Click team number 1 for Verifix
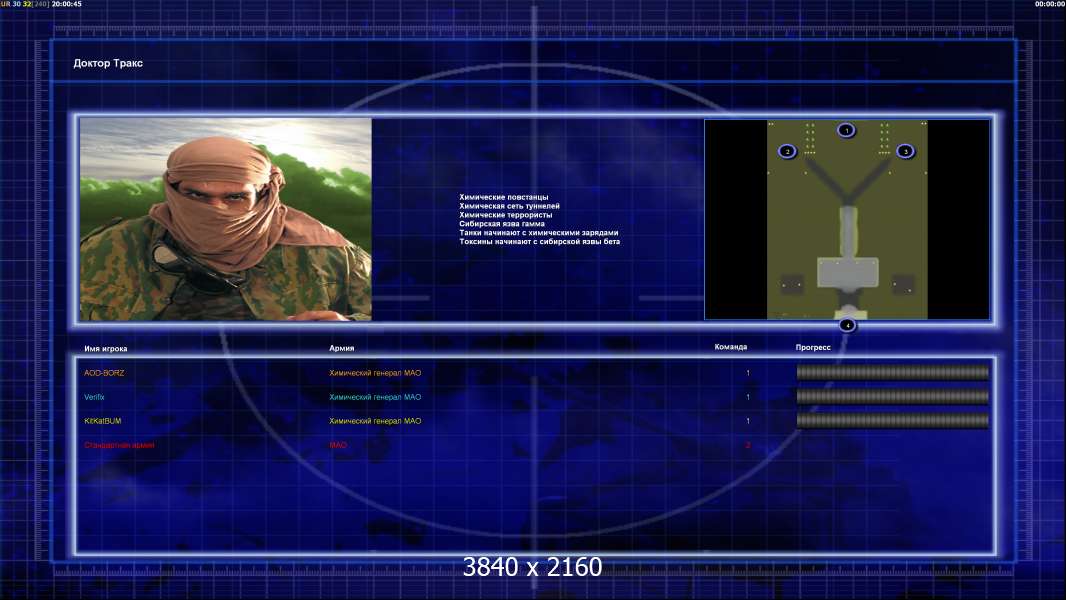The height and width of the screenshot is (600, 1066). pyautogui.click(x=748, y=397)
